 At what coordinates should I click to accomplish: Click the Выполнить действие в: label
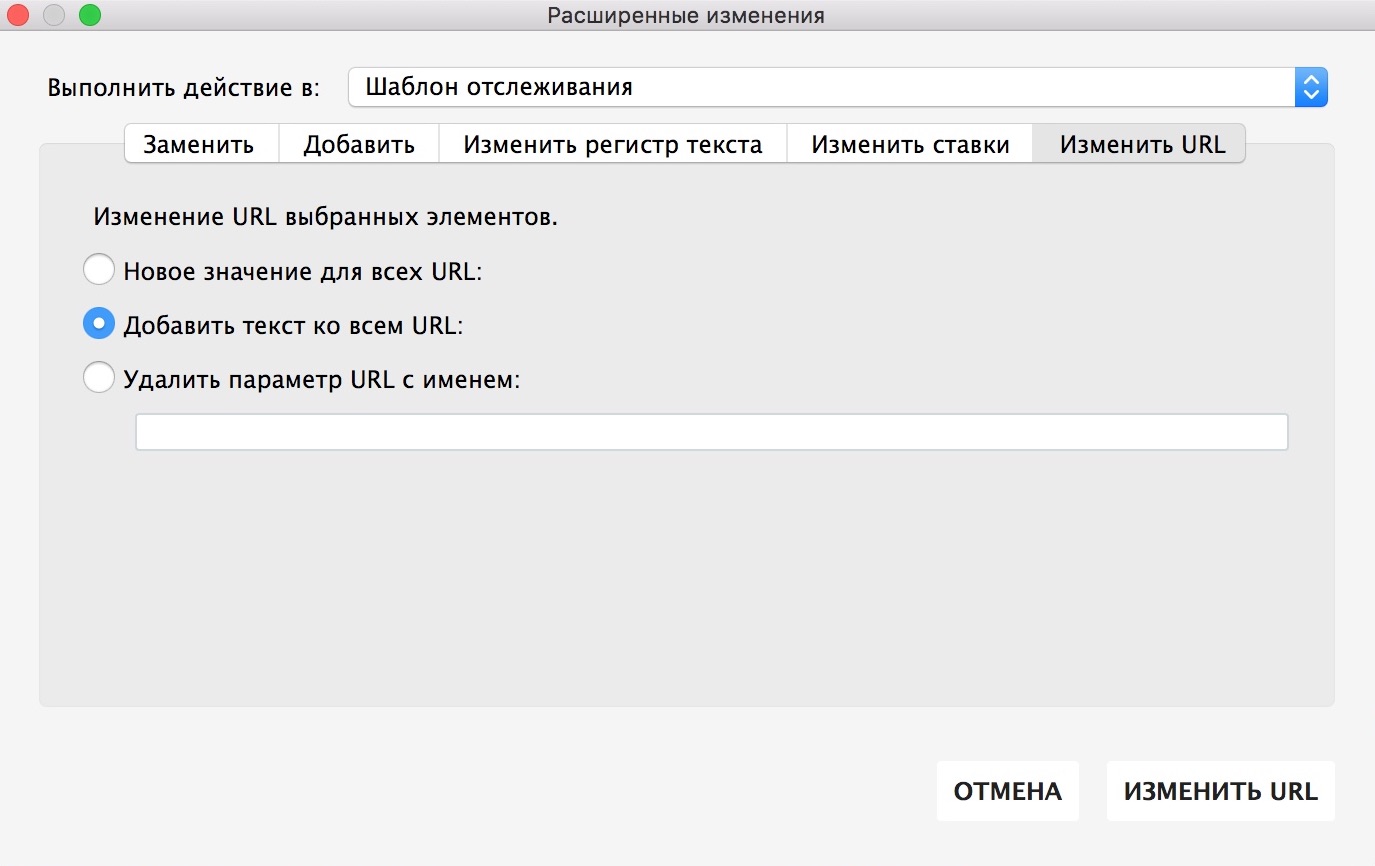[183, 88]
